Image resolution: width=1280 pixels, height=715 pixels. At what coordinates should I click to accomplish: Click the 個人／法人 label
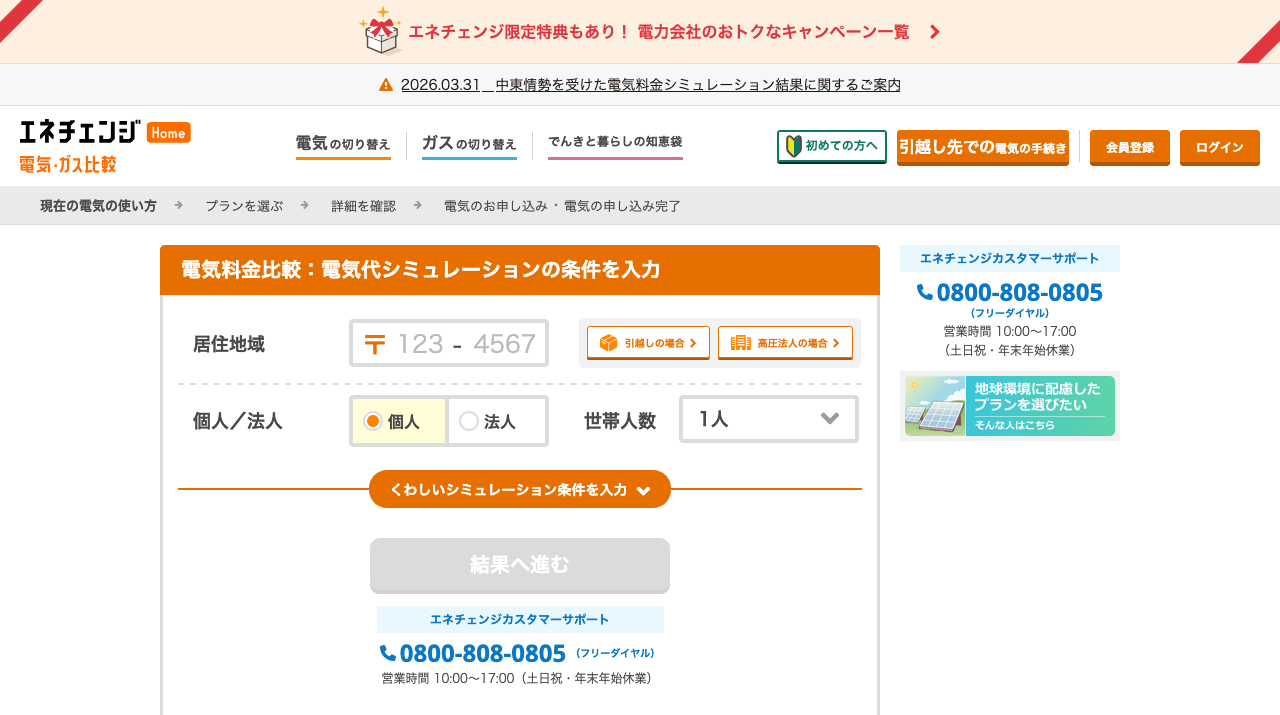pyautogui.click(x=238, y=421)
